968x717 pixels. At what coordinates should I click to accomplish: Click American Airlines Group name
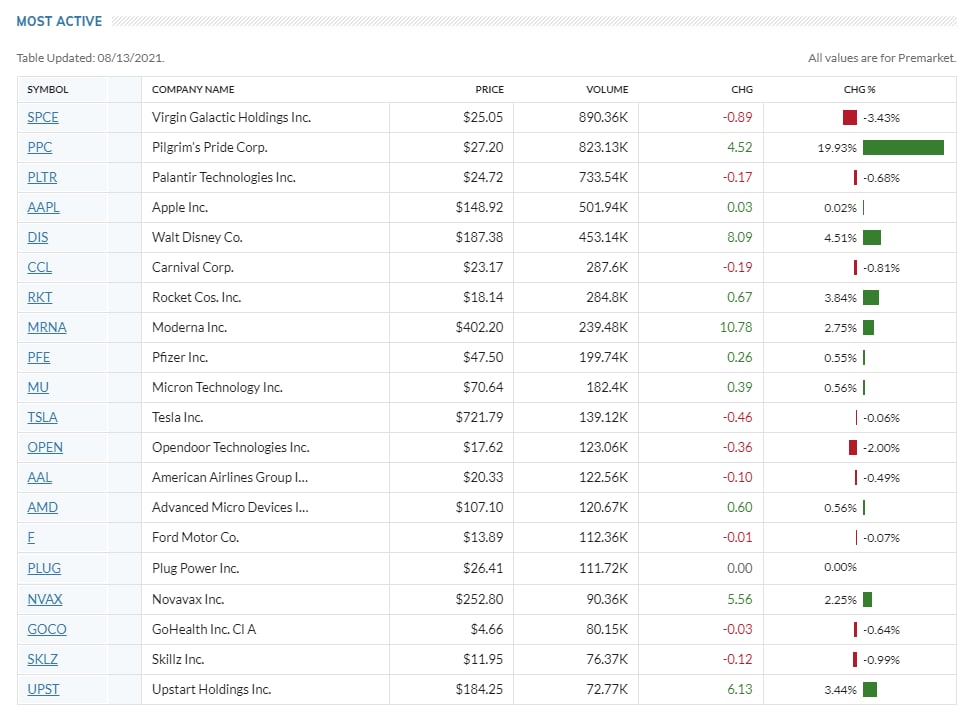tap(230, 477)
